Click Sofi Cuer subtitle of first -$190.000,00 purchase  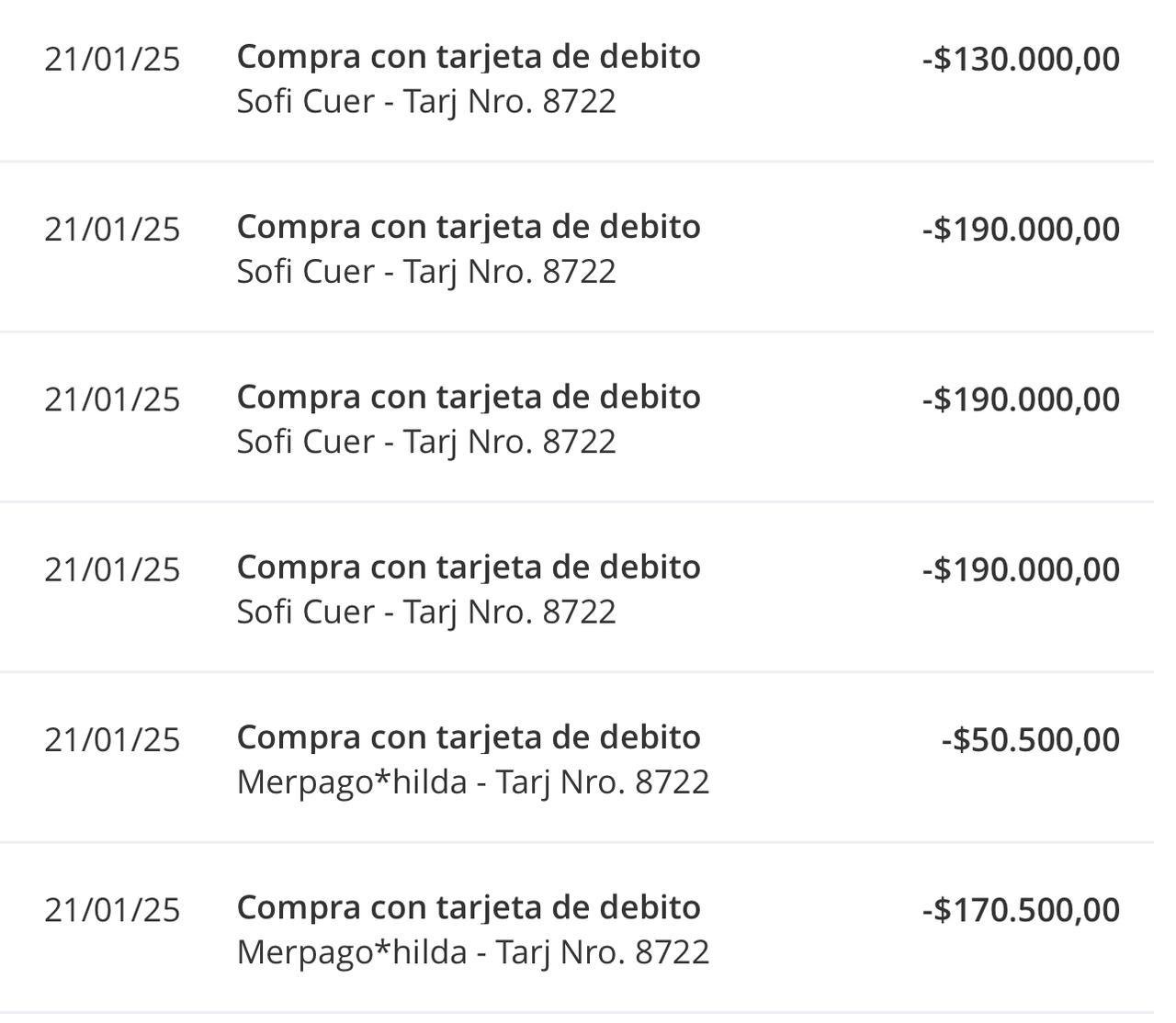(x=426, y=272)
